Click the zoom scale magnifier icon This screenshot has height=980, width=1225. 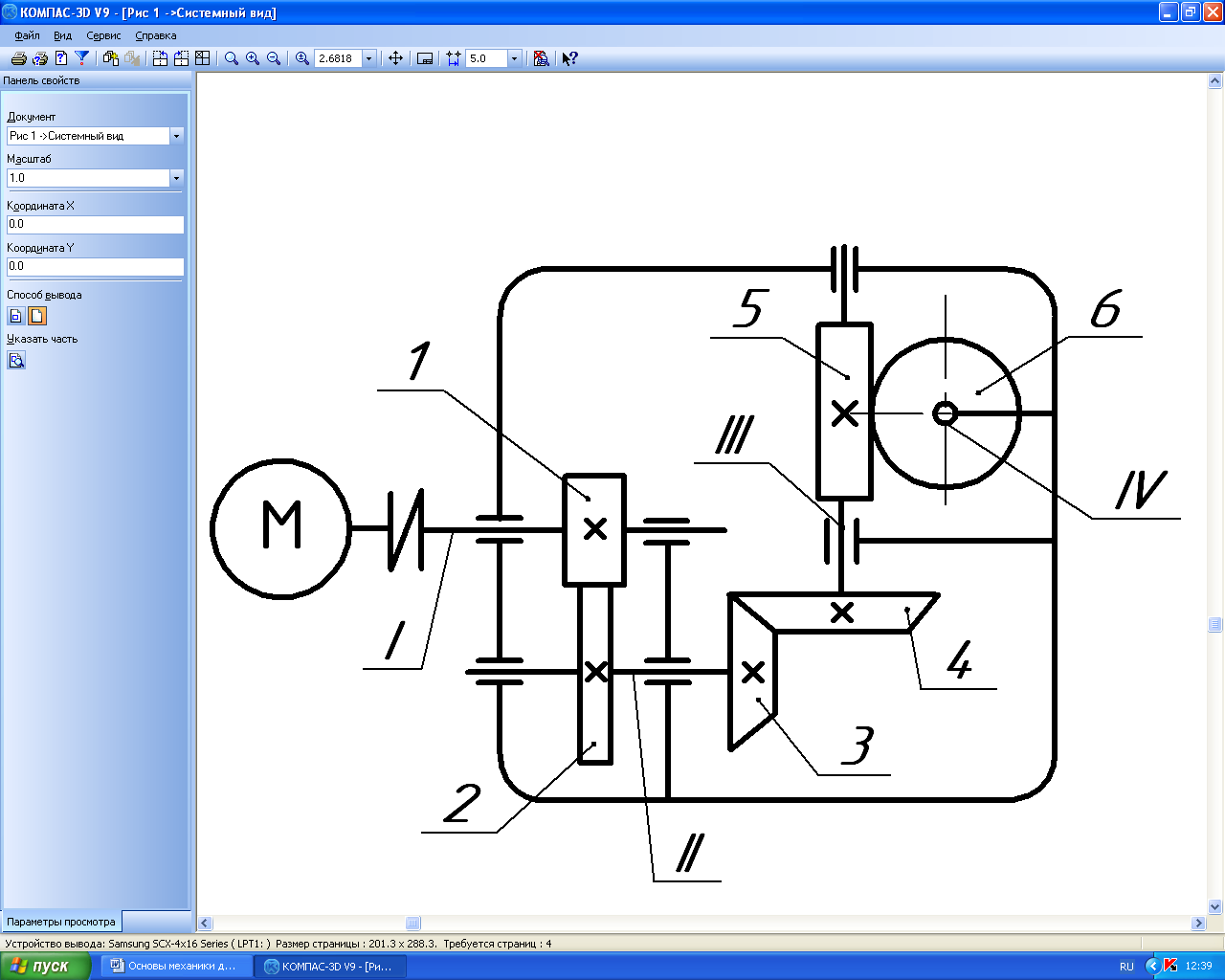click(302, 58)
